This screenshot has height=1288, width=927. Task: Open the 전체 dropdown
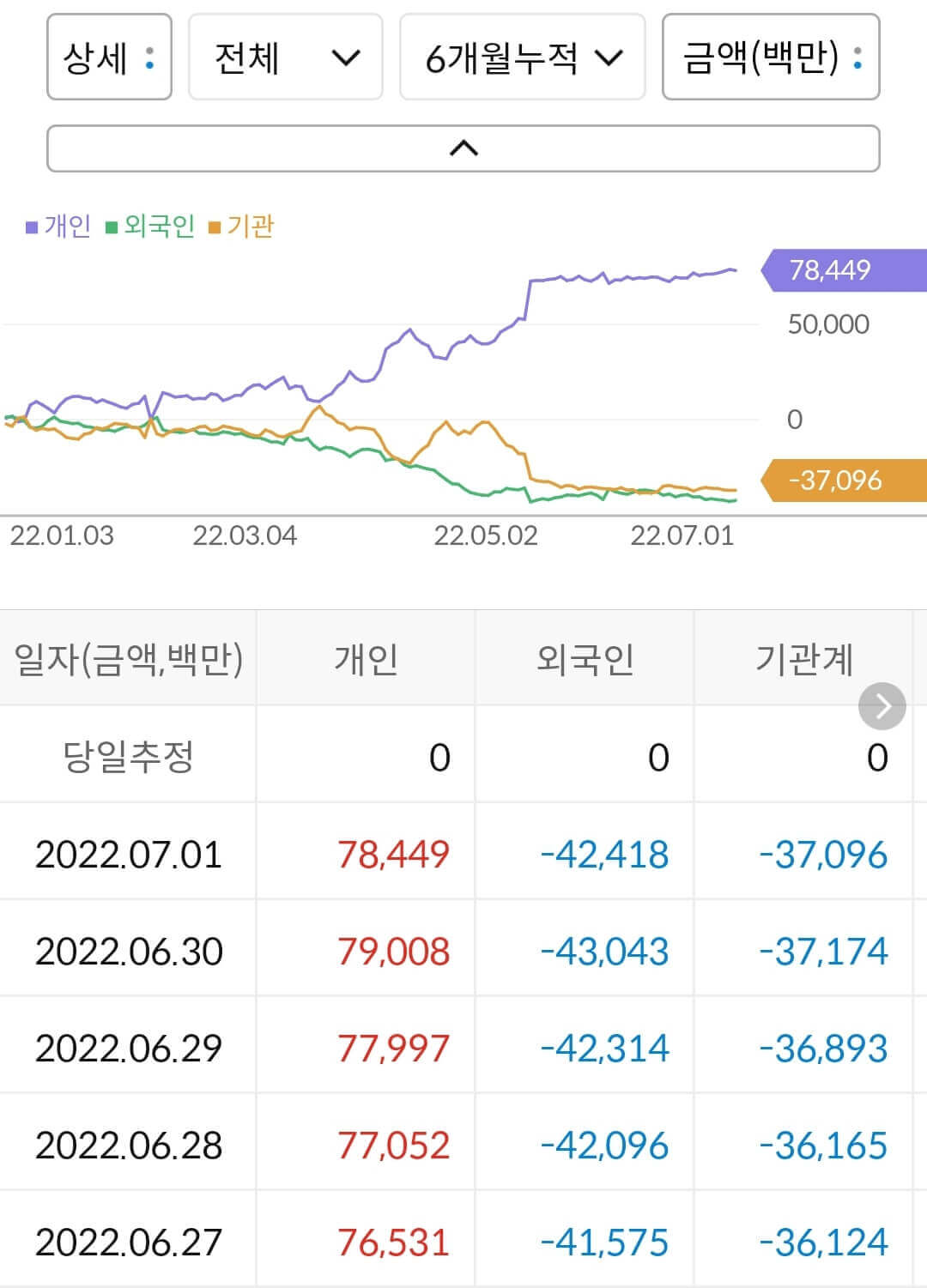coord(285,57)
